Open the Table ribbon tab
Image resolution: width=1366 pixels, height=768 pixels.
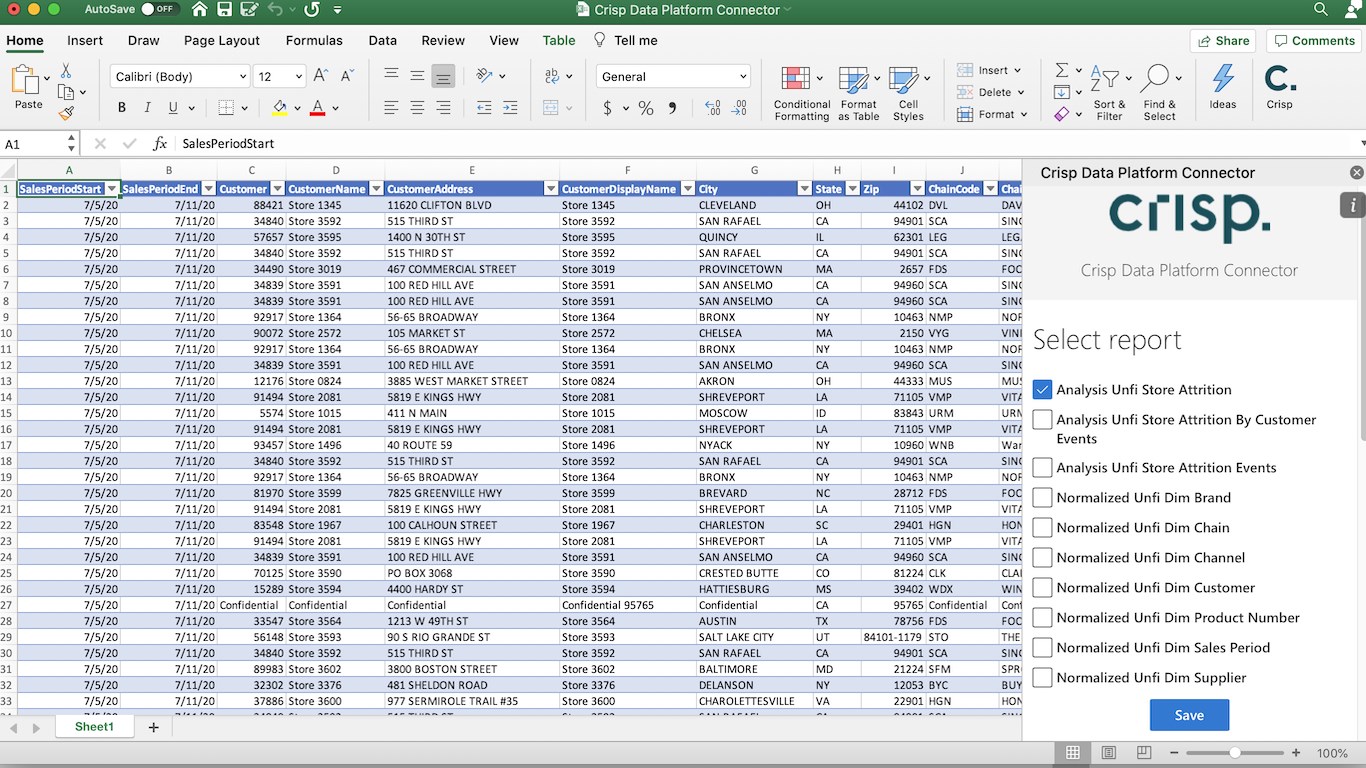coord(559,41)
